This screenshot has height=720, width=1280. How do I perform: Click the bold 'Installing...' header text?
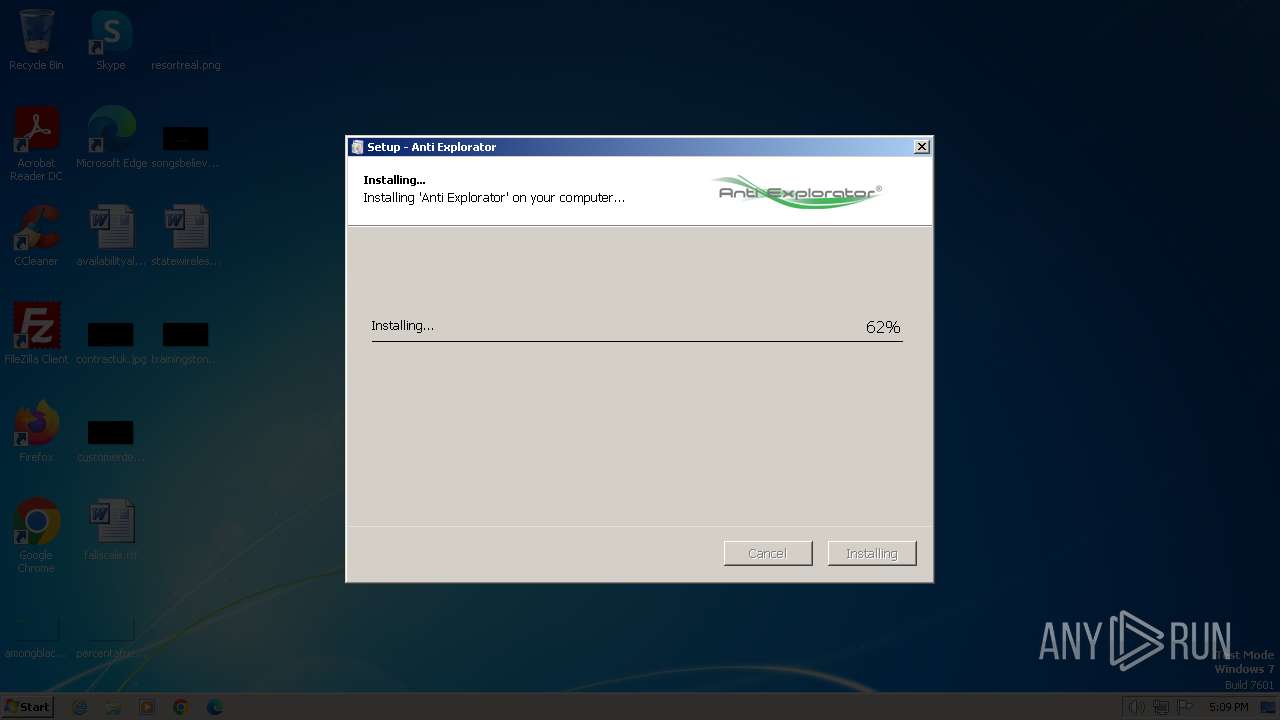394,180
